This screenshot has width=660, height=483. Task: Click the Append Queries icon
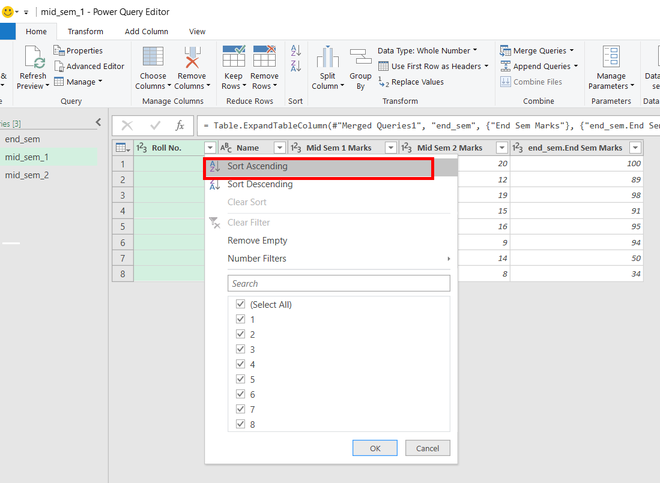[x=505, y=66]
